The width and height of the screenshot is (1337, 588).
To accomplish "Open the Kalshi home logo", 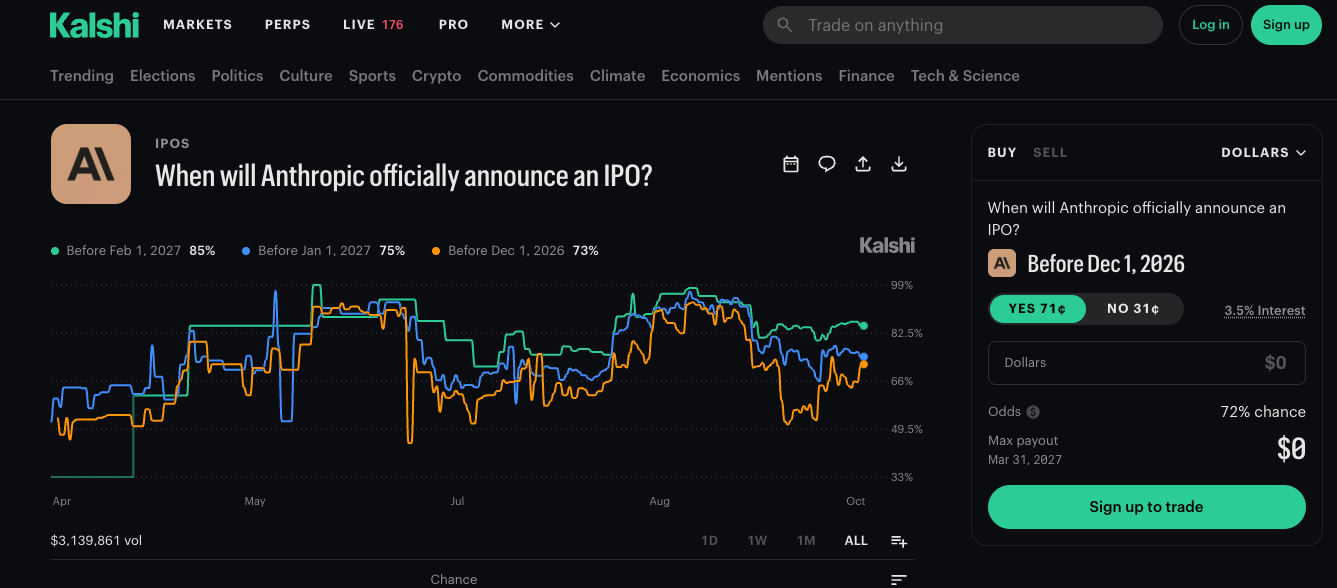I will tap(94, 25).
